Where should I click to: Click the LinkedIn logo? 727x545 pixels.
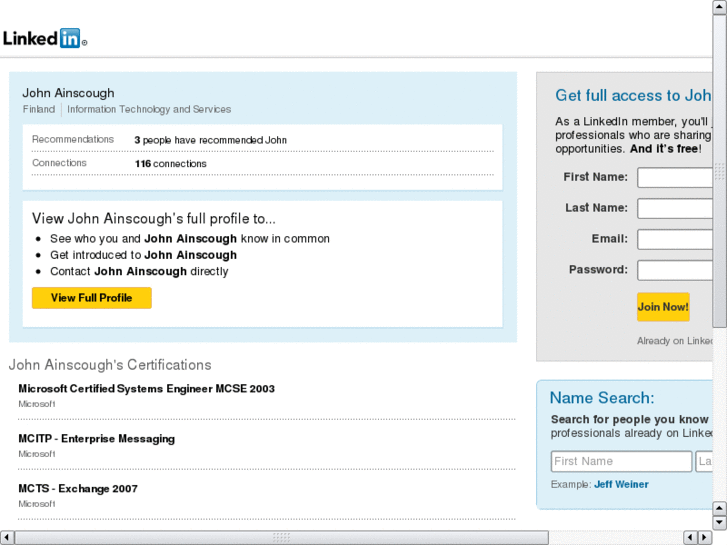pos(45,39)
